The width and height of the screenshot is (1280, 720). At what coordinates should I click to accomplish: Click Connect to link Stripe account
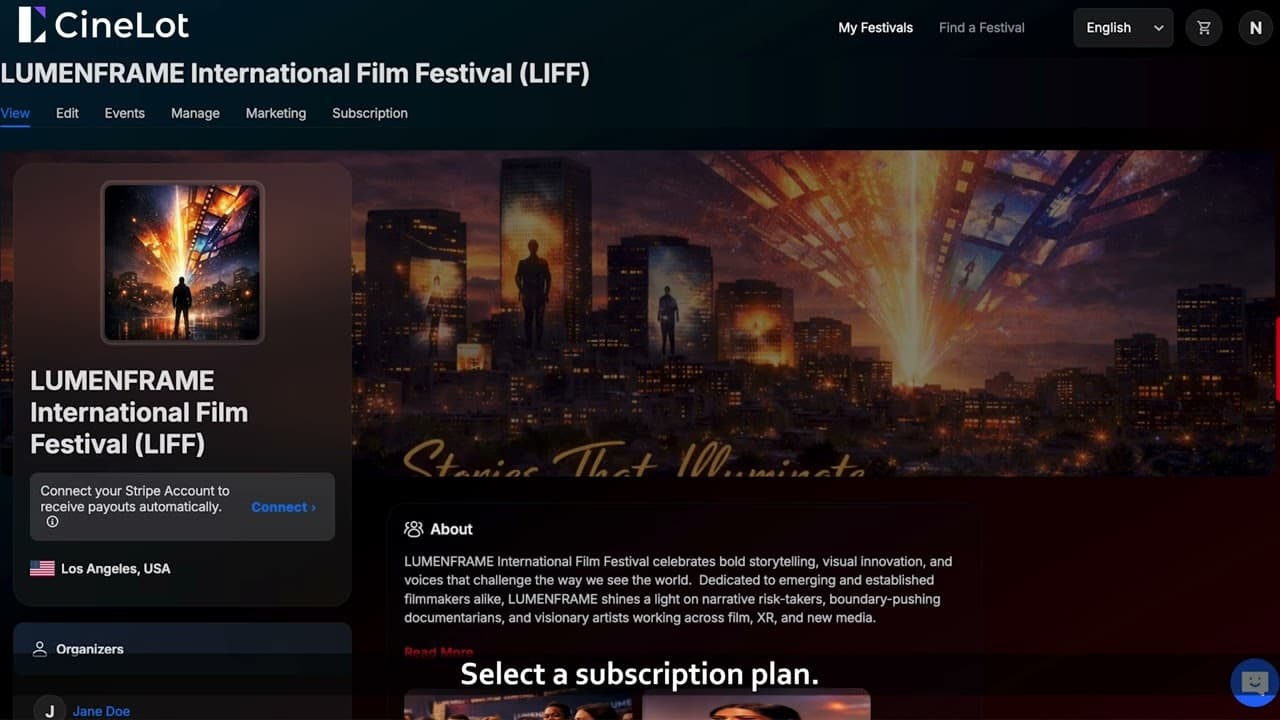[283, 507]
